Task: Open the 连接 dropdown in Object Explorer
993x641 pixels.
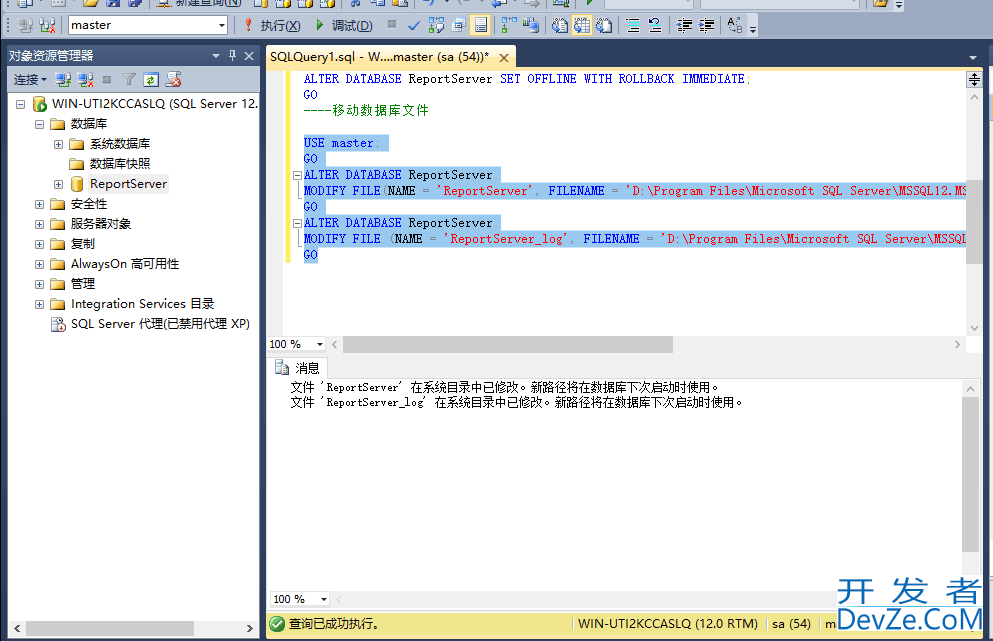Action: pyautogui.click(x=30, y=80)
